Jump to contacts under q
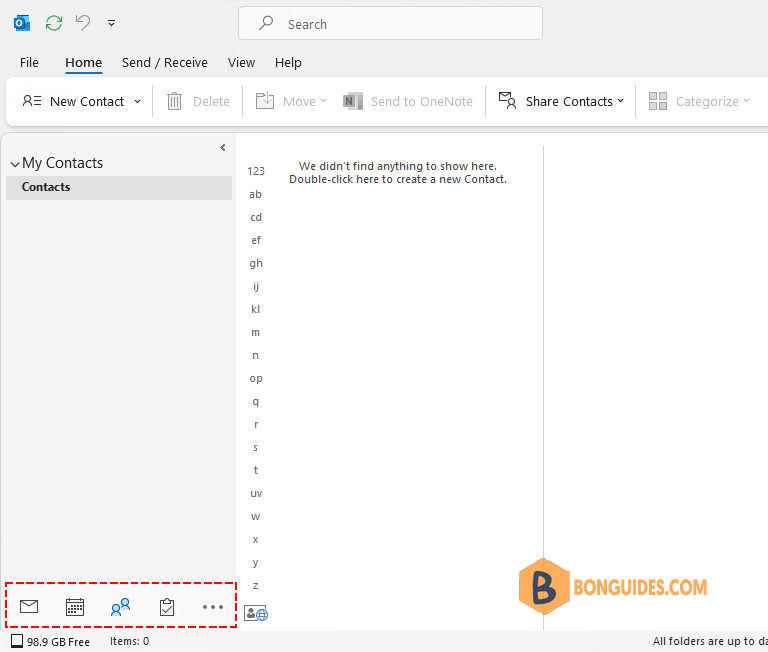Image resolution: width=768 pixels, height=652 pixels. 255,402
